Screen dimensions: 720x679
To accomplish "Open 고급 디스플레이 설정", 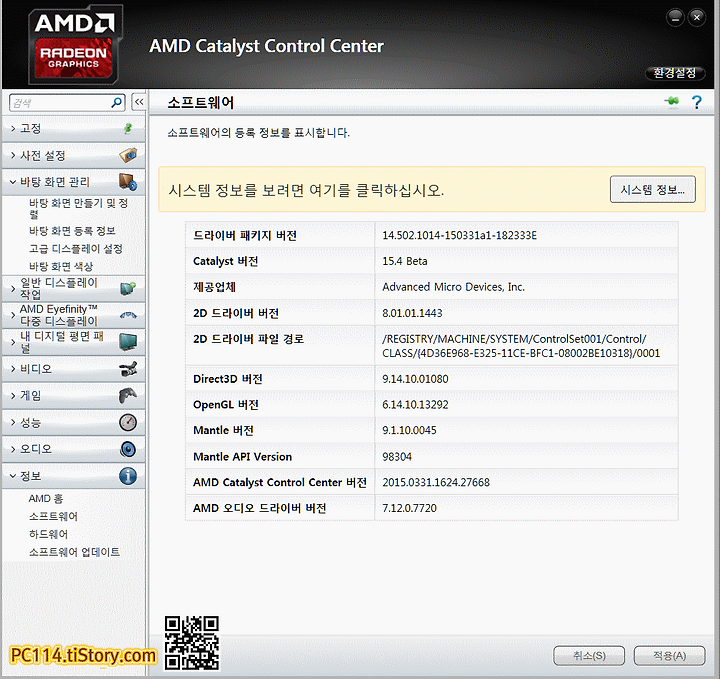I will point(76,248).
